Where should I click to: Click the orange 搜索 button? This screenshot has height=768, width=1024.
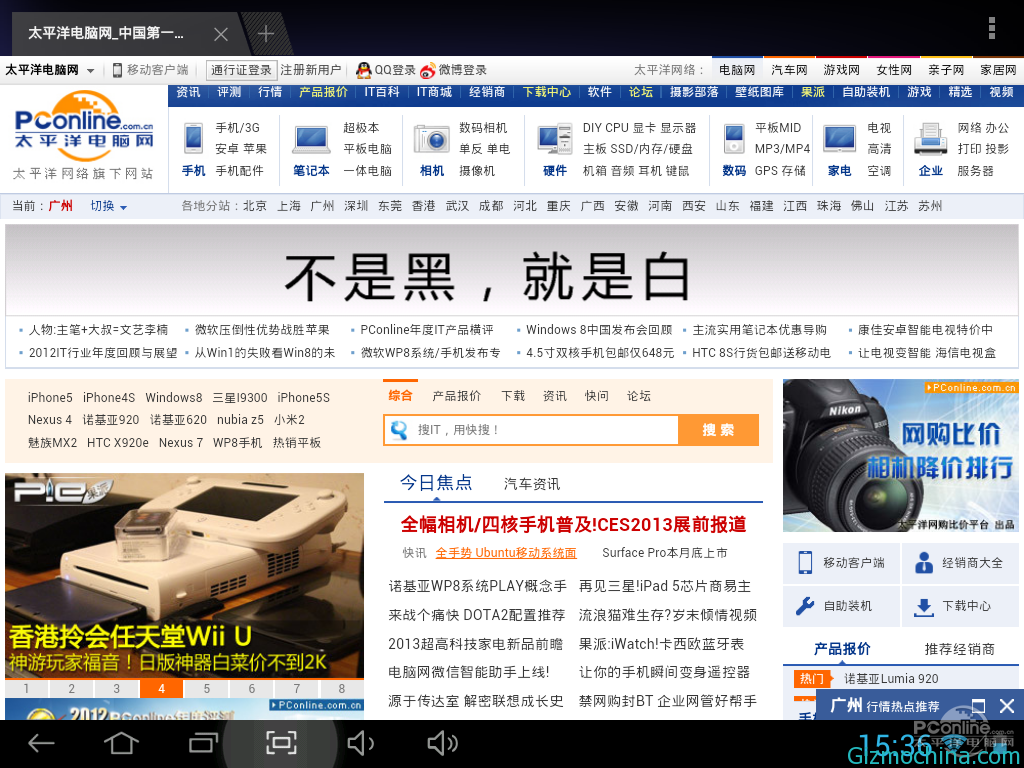(x=718, y=430)
